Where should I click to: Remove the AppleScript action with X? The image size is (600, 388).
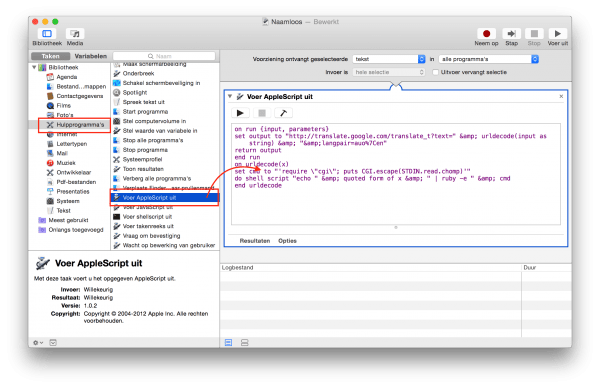pos(561,97)
